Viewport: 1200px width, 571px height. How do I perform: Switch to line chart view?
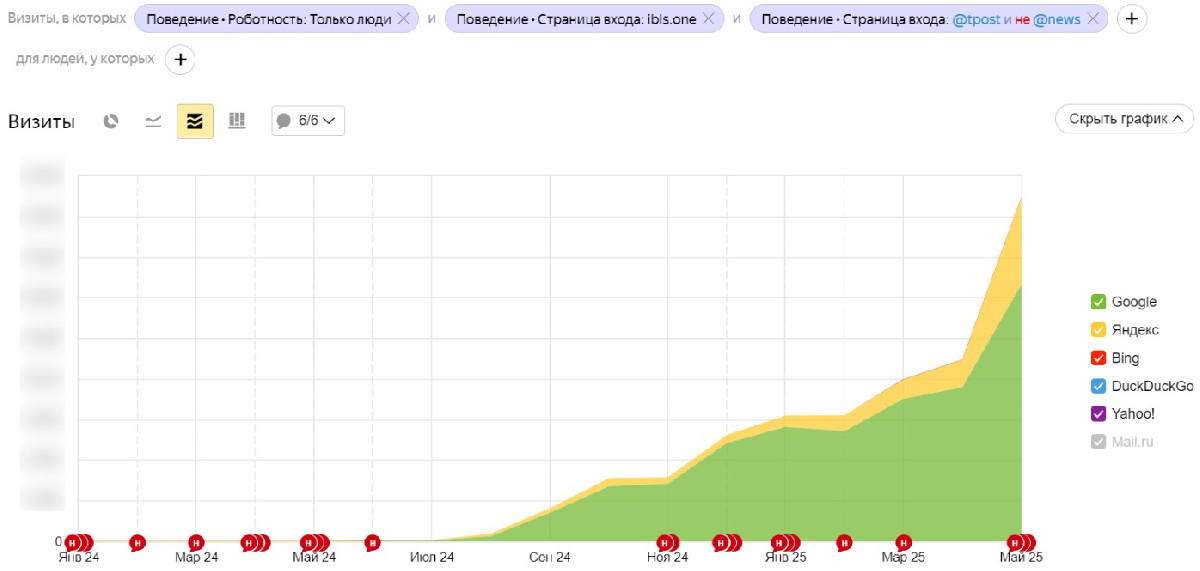[x=153, y=121]
